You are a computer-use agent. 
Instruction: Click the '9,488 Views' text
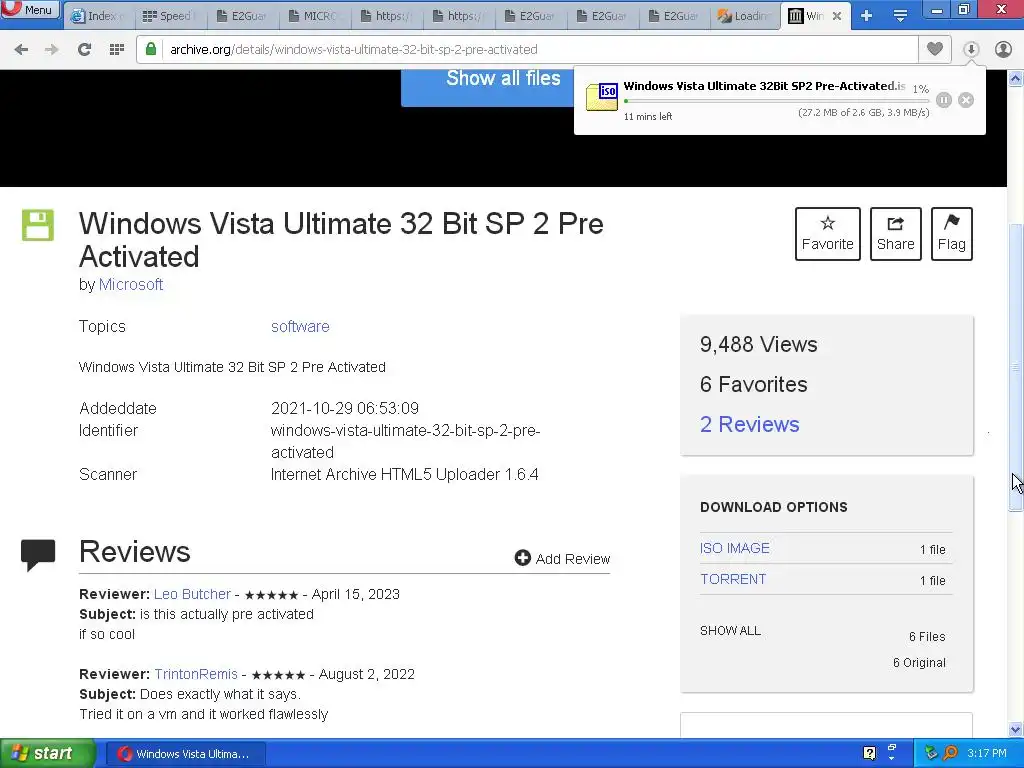(x=758, y=344)
